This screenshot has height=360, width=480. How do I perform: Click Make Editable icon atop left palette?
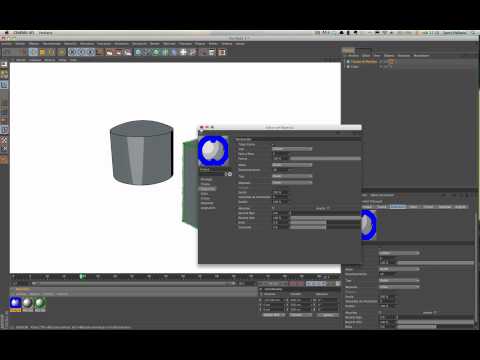tap(4, 65)
